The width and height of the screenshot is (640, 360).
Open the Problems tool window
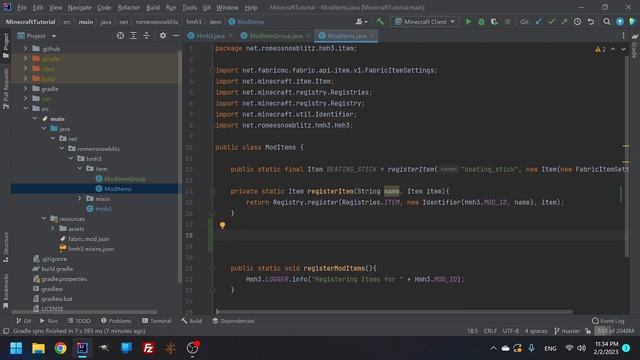click(x=116, y=321)
